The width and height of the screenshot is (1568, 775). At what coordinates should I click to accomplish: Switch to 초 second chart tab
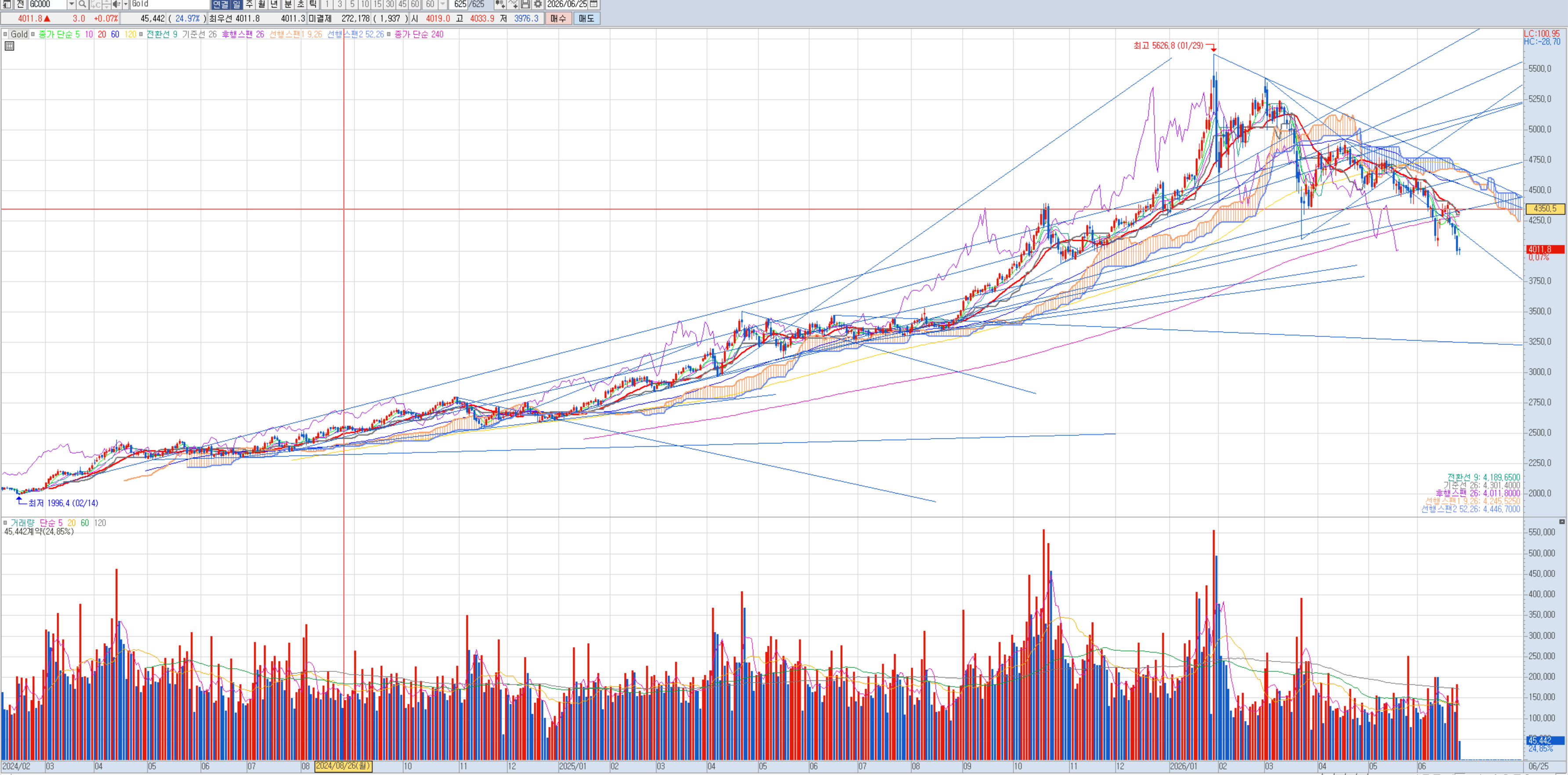[x=301, y=4]
